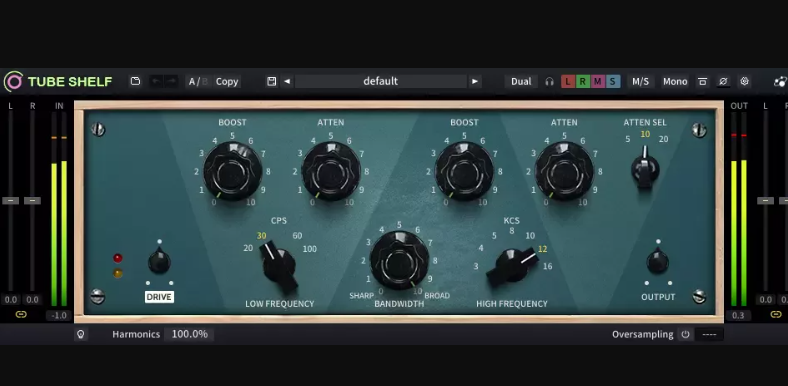Viewport: 788px width, 386px height.
Task: Toggle the output channel link icon
Action: click(776, 315)
